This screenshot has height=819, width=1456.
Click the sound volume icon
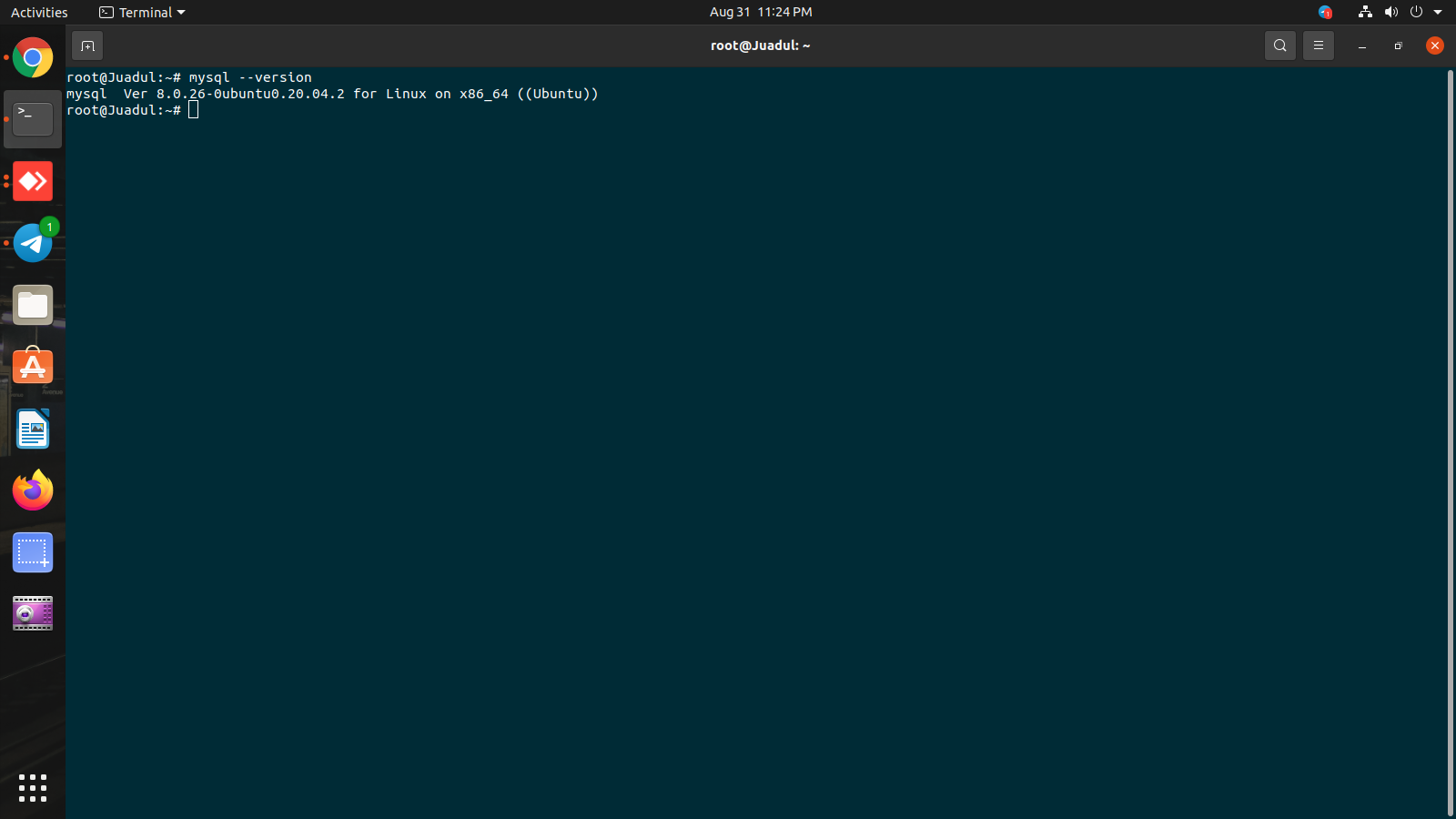[x=1390, y=12]
